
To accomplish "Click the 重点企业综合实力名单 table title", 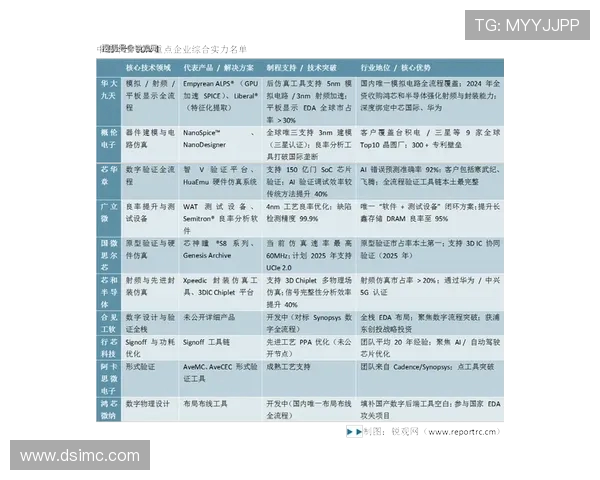I will coord(172,49).
